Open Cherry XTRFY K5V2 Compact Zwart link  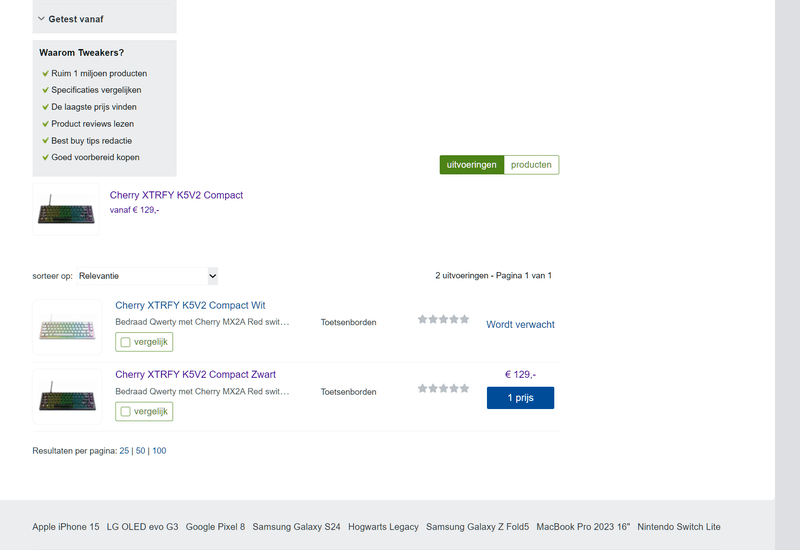click(195, 374)
